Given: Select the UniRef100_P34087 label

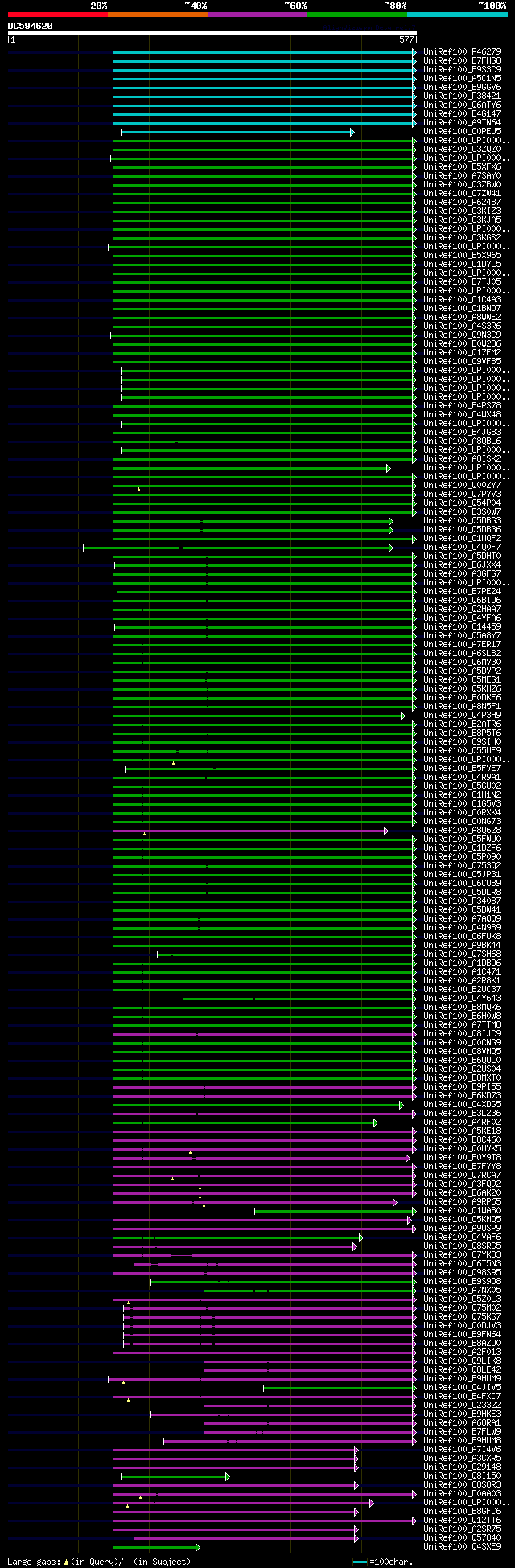Looking at the screenshot, I should 462,901.
